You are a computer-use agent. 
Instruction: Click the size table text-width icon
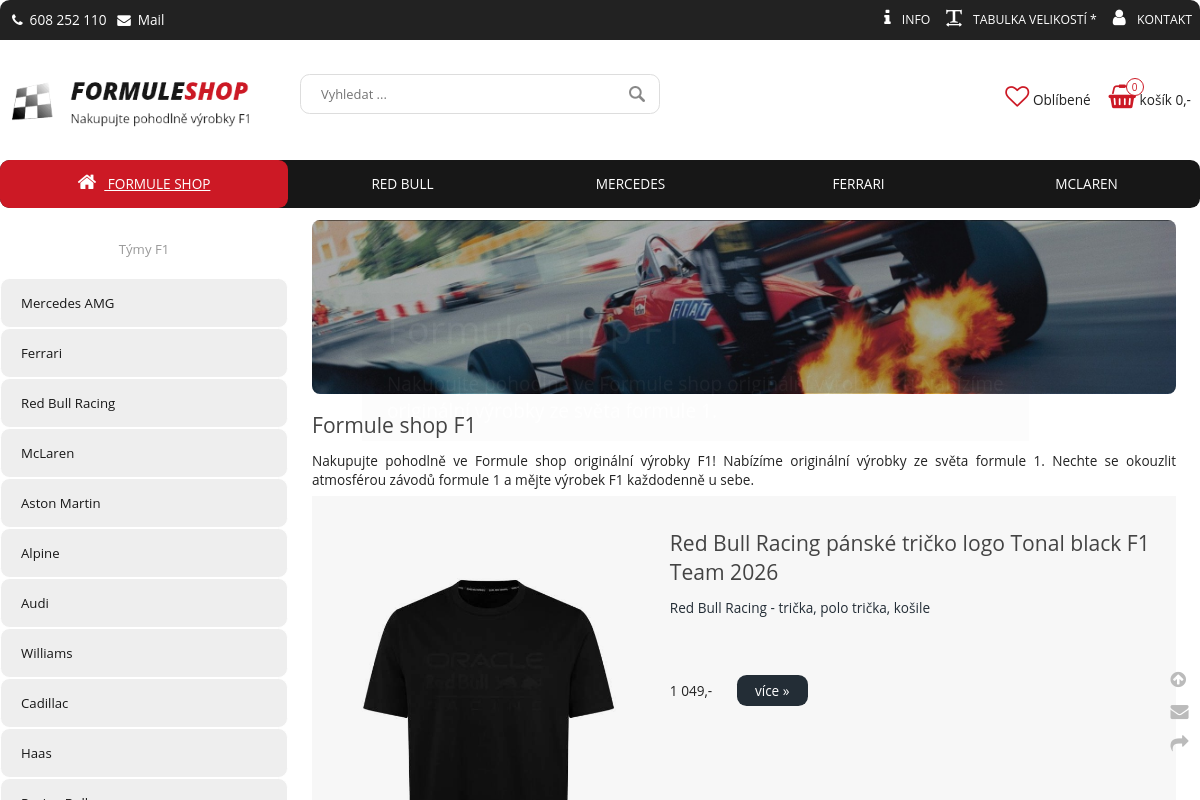coord(954,18)
